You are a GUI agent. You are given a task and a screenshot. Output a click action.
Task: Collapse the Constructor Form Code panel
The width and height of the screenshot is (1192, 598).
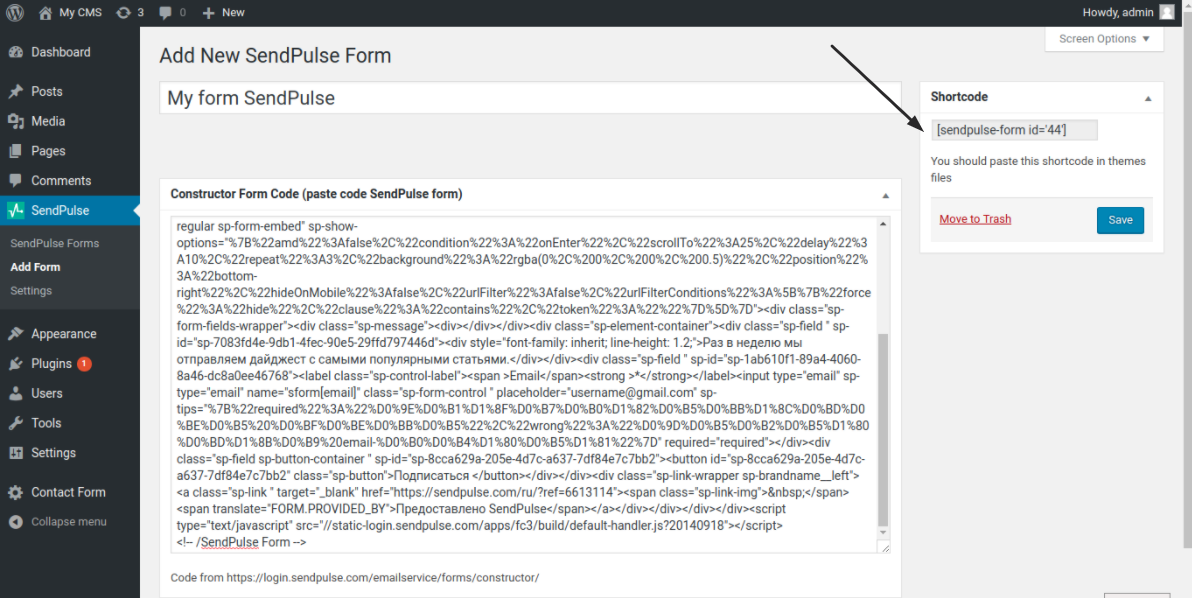tap(886, 195)
